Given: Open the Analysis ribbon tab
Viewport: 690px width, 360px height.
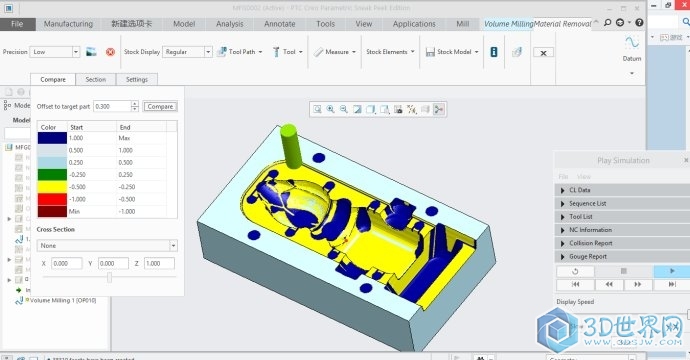Looking at the screenshot, I should pos(230,24).
